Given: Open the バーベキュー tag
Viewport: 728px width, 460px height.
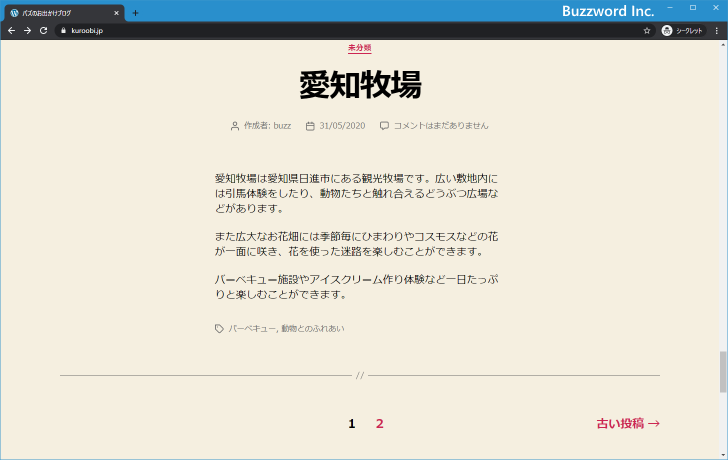Looking at the screenshot, I should pyautogui.click(x=252, y=329).
